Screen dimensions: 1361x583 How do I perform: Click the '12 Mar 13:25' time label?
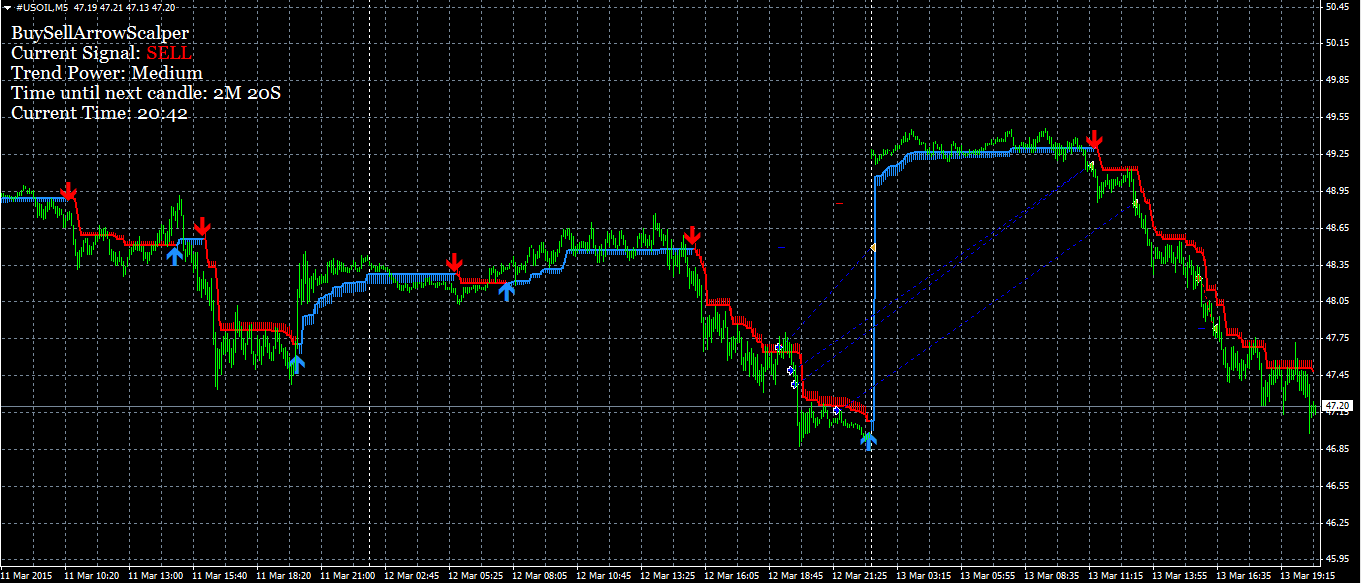668,576
